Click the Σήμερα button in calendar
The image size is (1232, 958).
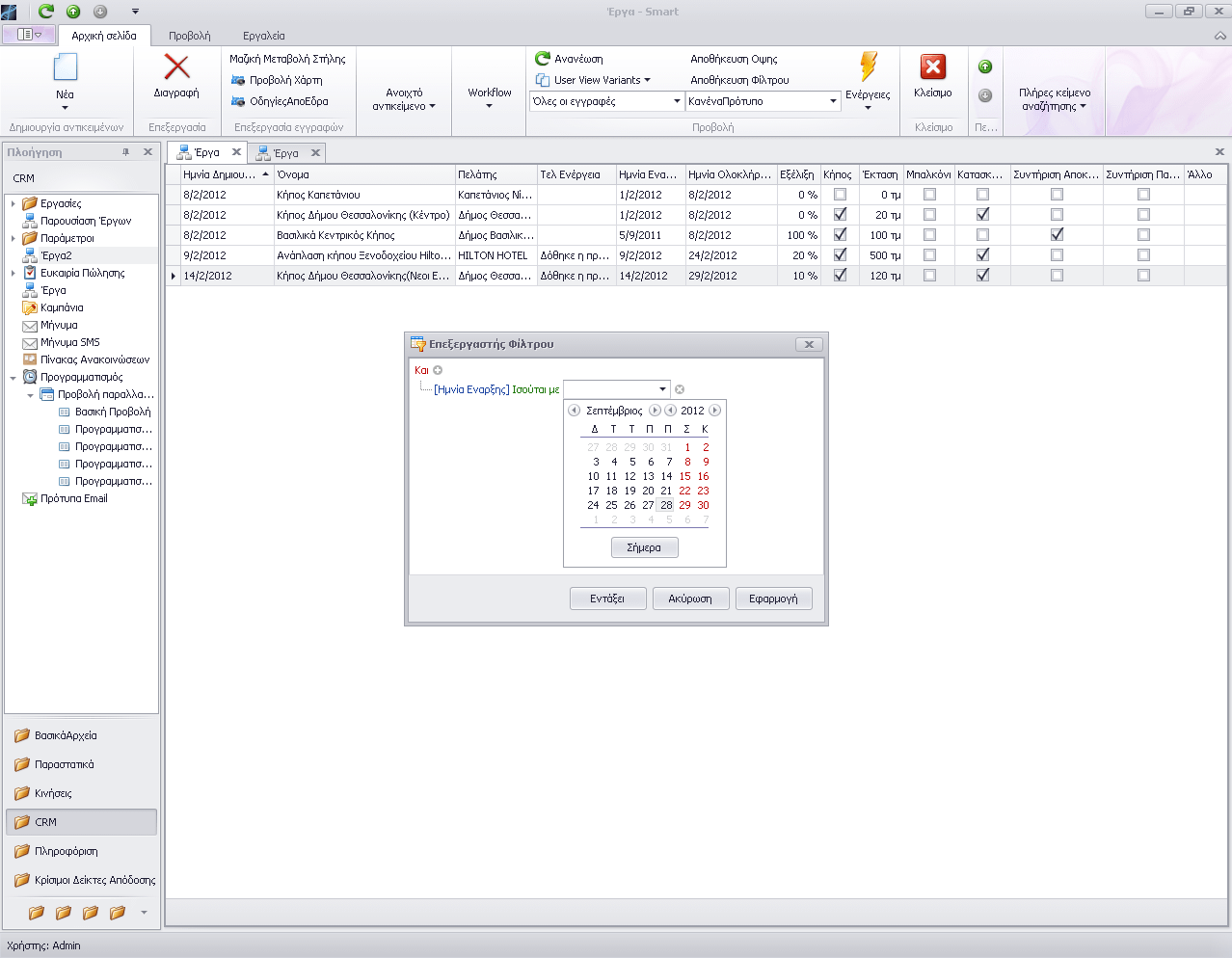point(644,547)
